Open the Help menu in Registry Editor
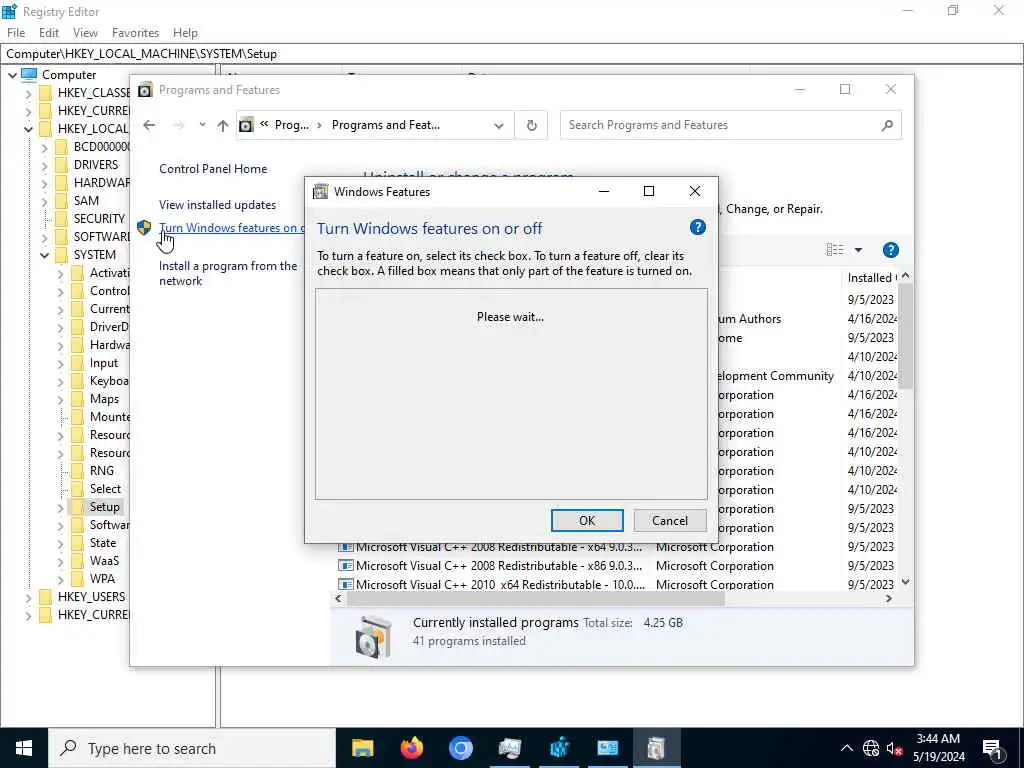 [x=185, y=33]
